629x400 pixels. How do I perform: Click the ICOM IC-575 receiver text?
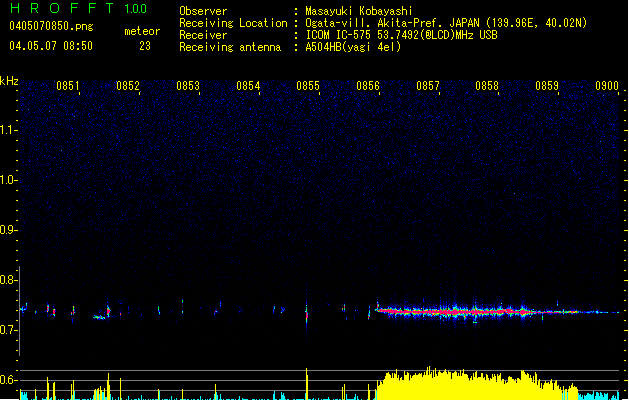point(403,35)
